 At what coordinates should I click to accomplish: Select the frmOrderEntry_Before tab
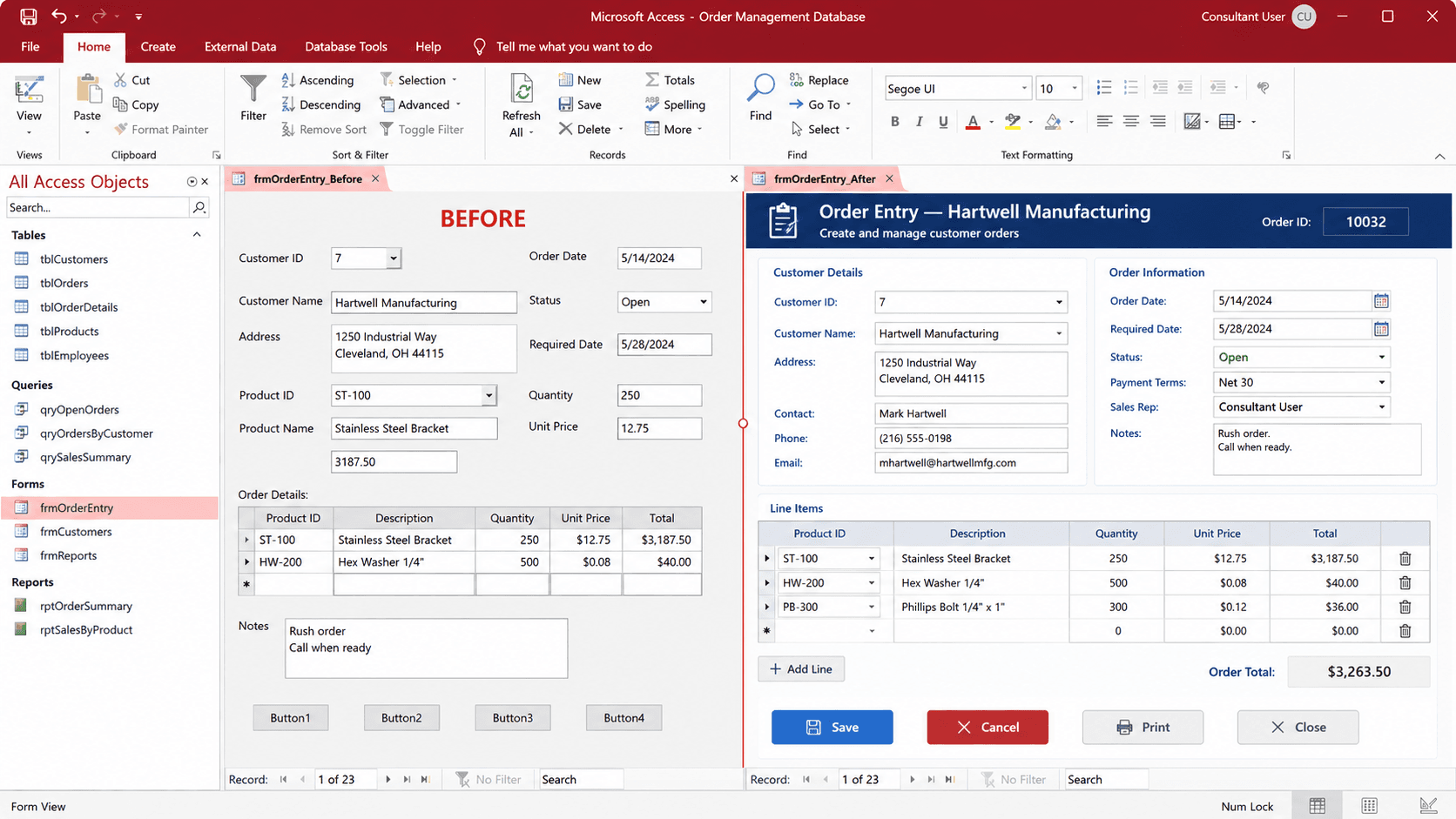tap(307, 178)
